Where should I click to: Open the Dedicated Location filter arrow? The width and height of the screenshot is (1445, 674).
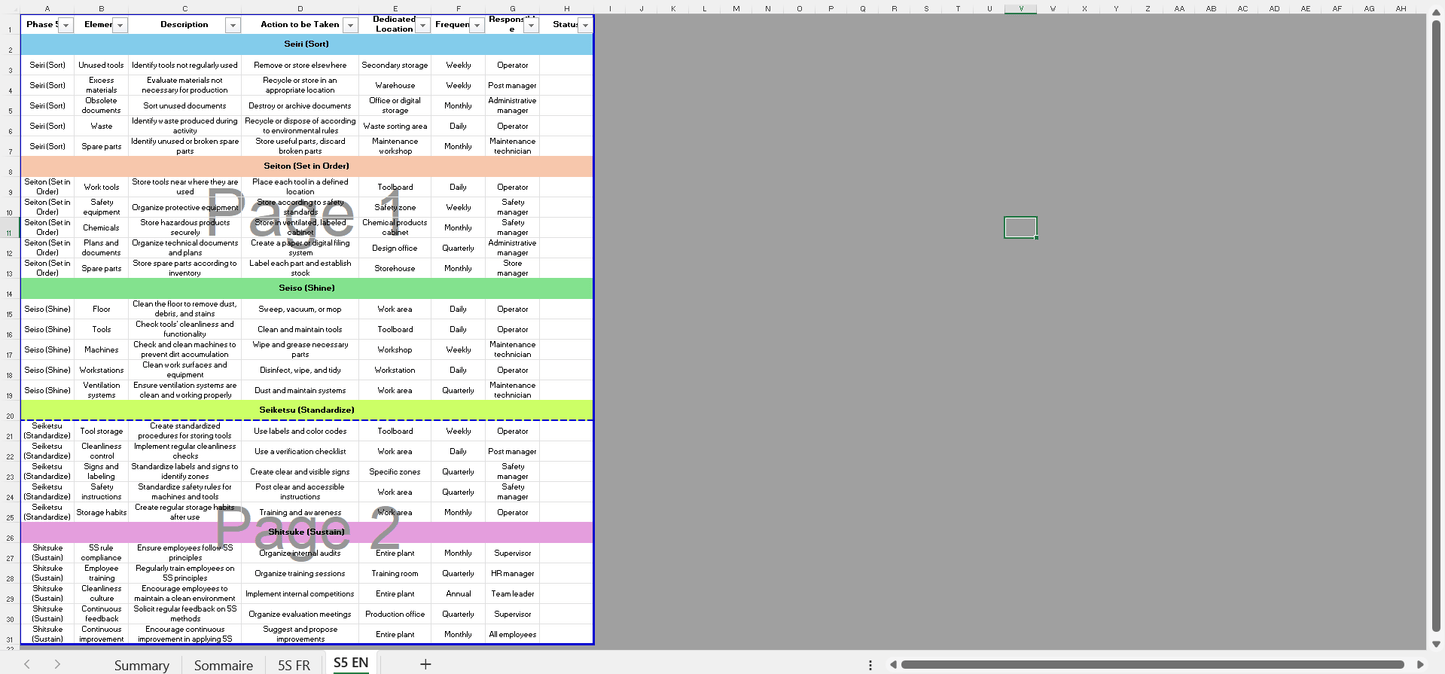pos(423,25)
